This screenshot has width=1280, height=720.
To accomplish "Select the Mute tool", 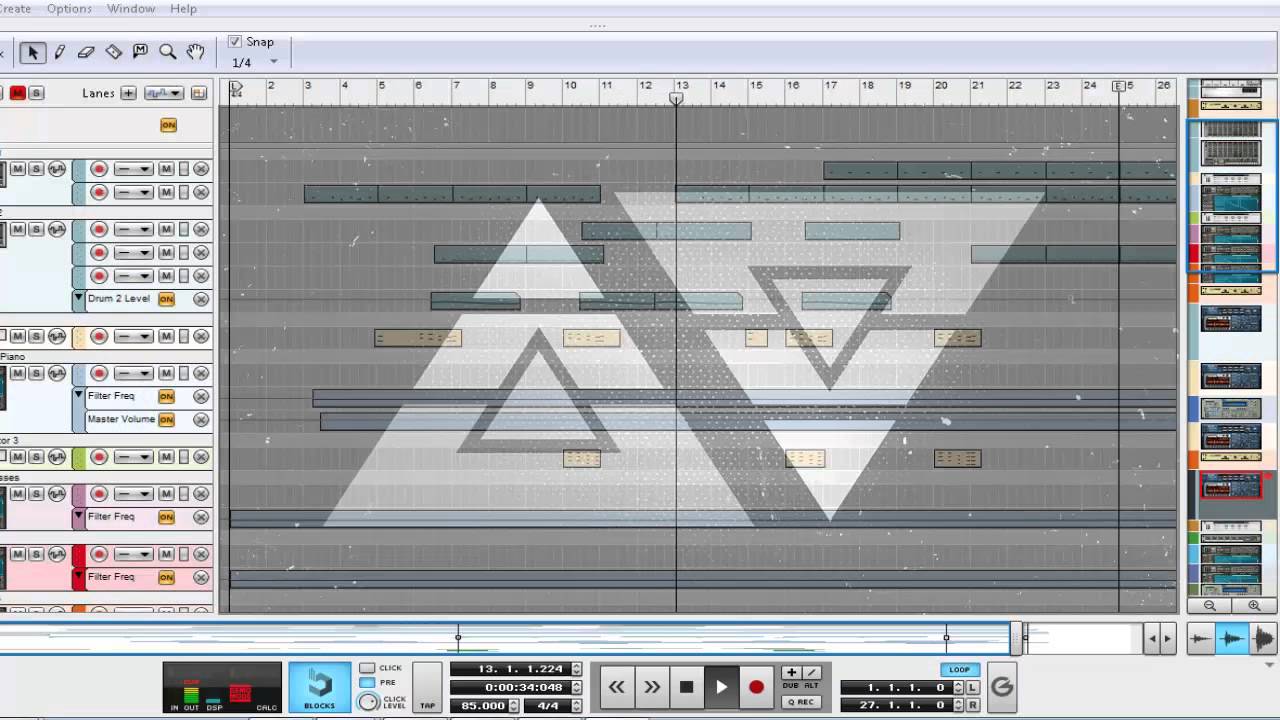I will 141,52.
